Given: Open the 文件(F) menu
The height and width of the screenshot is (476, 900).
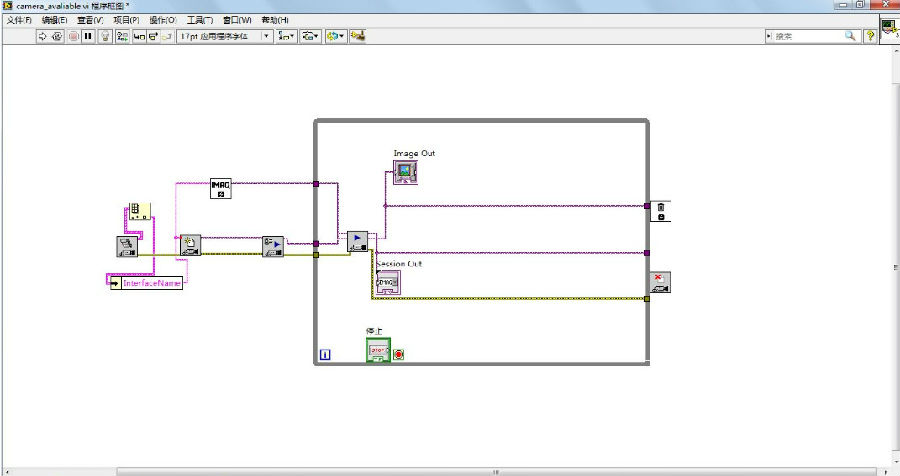Looking at the screenshot, I should (x=19, y=20).
